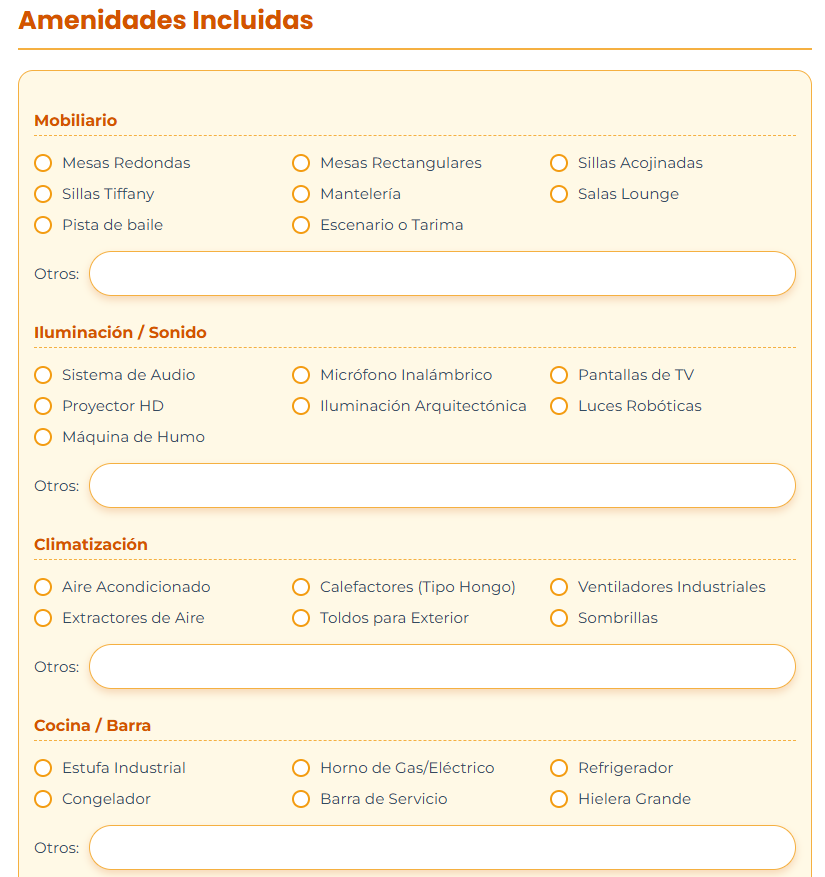Screen dimensions: 825x877
Task: Focus the Iluminación / Sonido Otros field
Action: click(x=442, y=486)
